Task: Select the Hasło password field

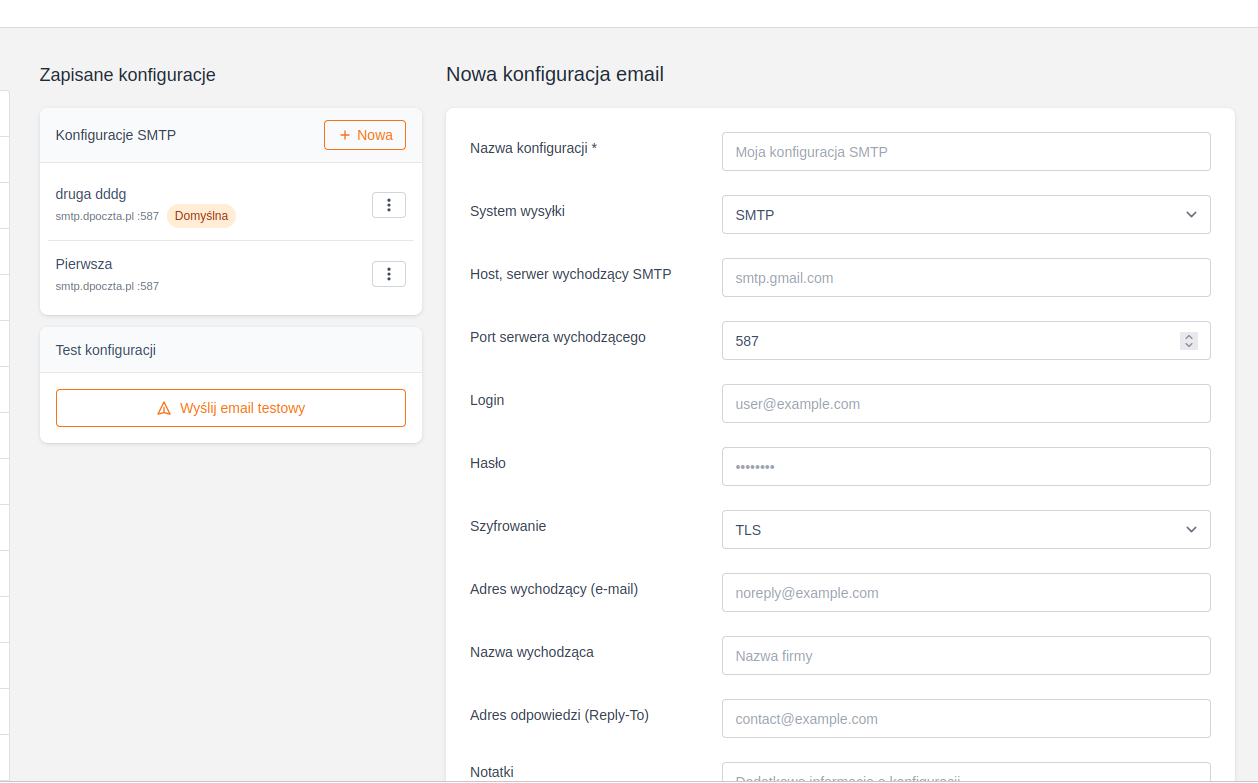Action: (965, 467)
